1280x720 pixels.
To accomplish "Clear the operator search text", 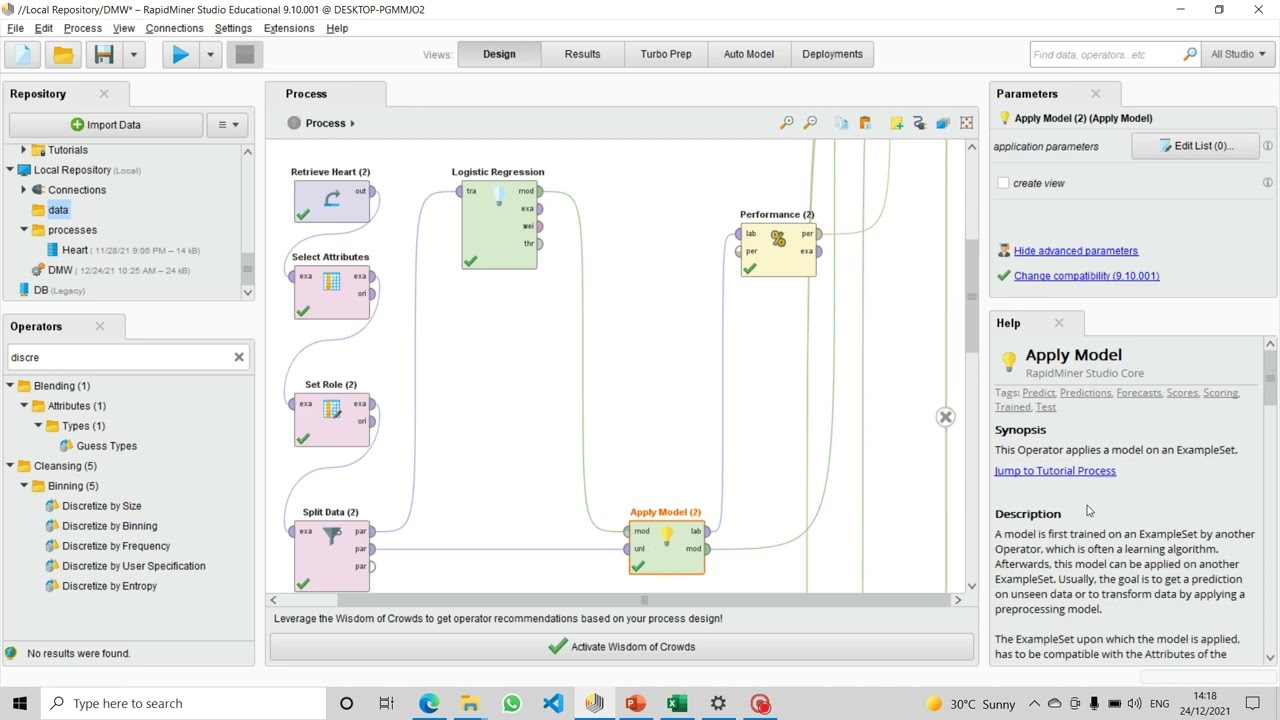I will (239, 357).
